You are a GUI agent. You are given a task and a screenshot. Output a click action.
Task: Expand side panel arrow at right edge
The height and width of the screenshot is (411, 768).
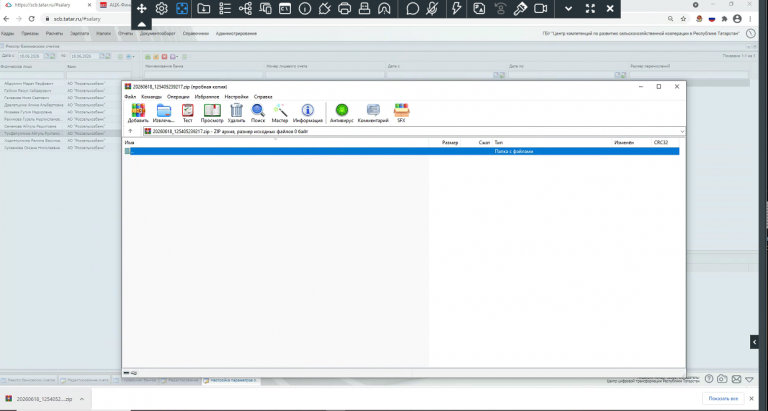(754, 342)
